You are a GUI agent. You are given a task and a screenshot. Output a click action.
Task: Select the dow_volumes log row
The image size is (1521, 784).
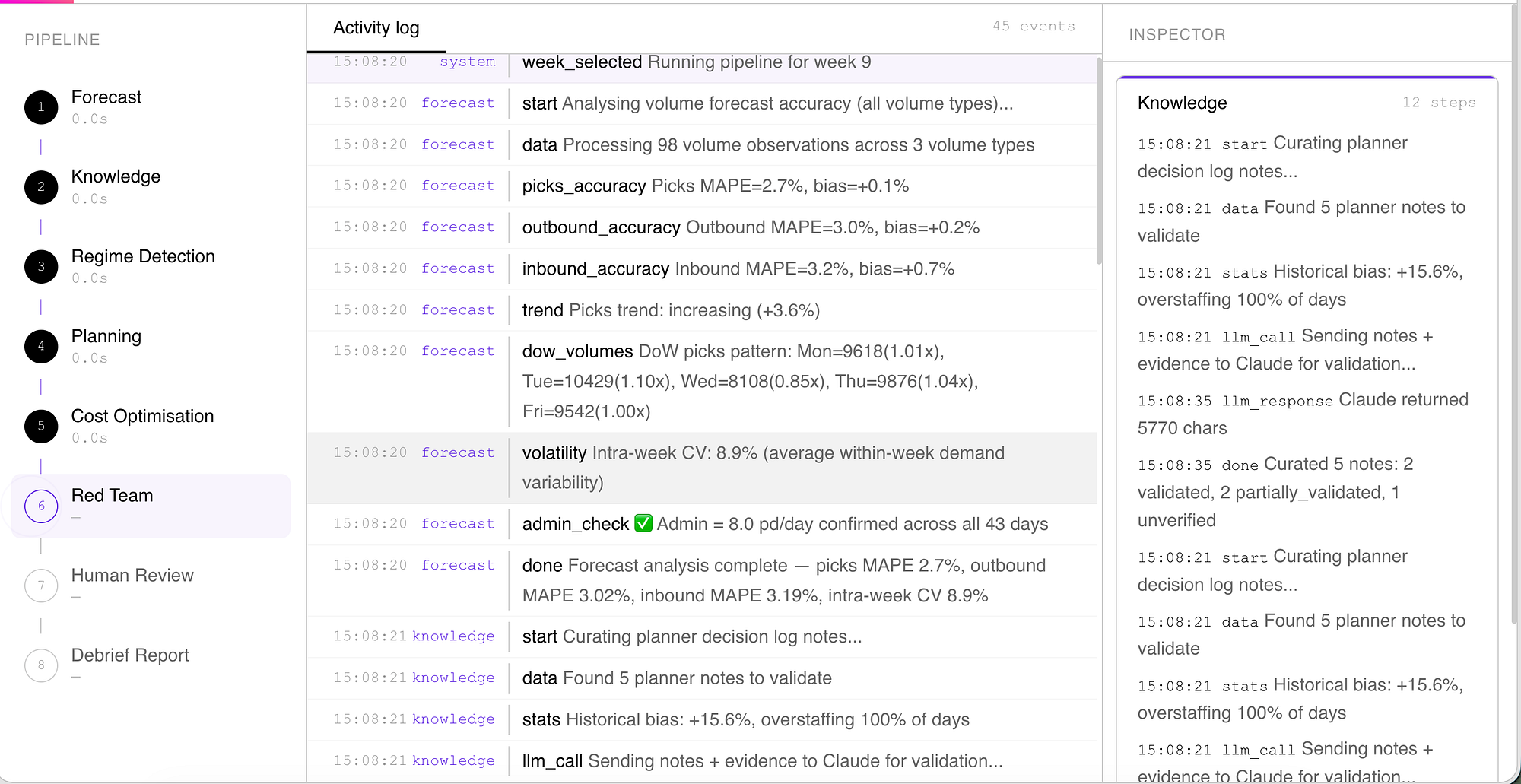click(702, 382)
